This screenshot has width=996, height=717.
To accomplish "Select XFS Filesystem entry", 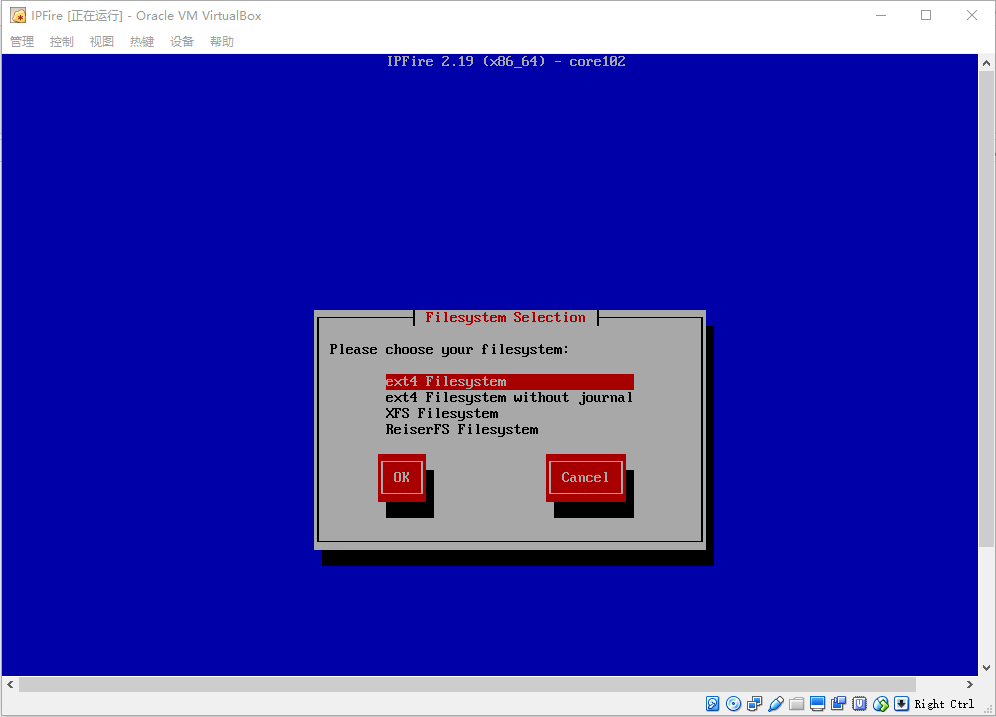I will pos(509,413).
